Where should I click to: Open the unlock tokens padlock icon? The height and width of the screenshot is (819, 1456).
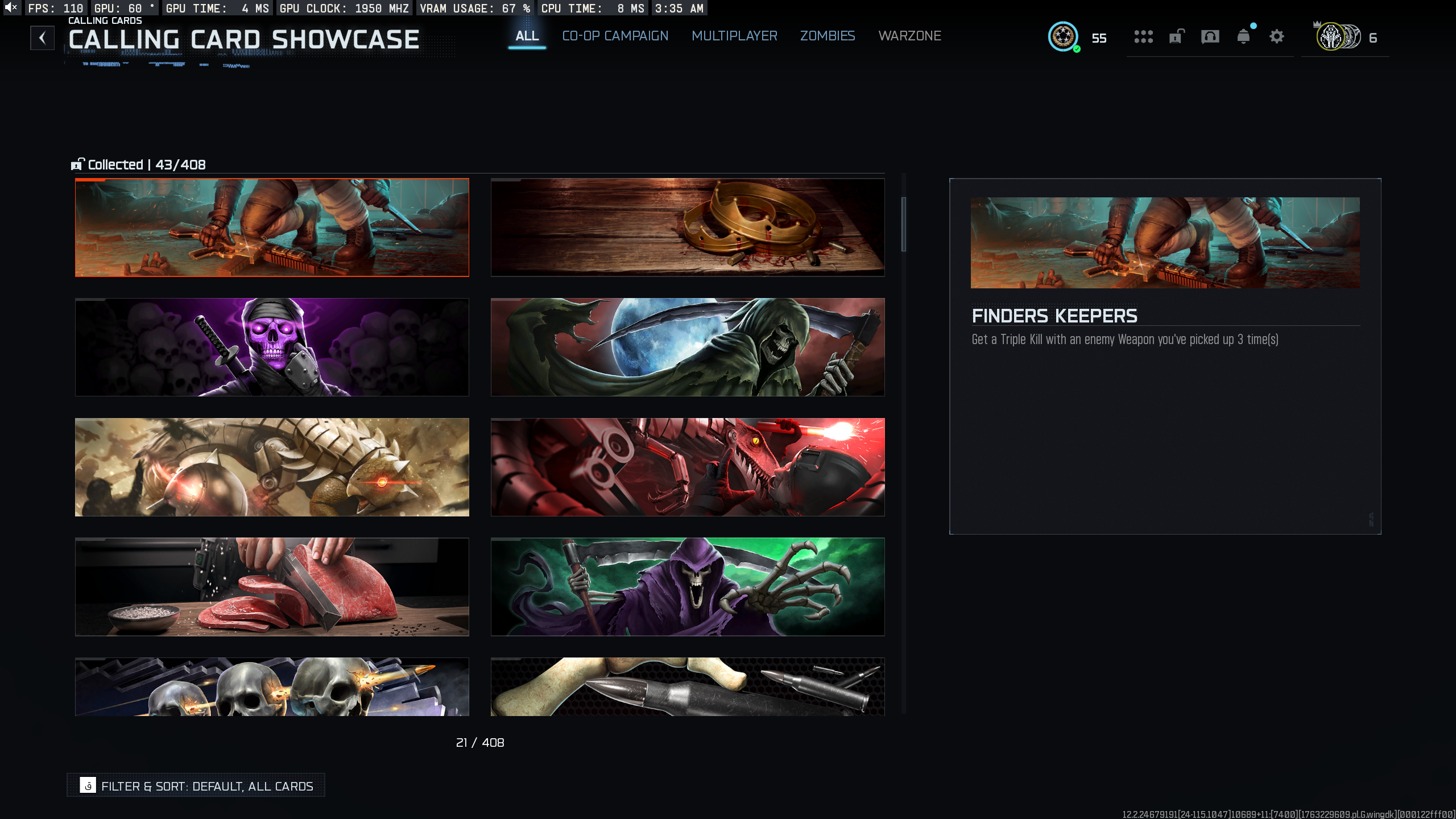click(x=1176, y=37)
